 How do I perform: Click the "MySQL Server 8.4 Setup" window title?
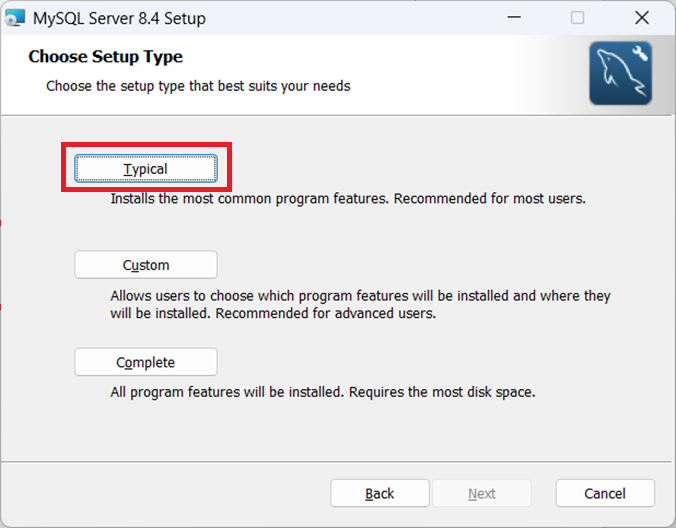click(119, 18)
